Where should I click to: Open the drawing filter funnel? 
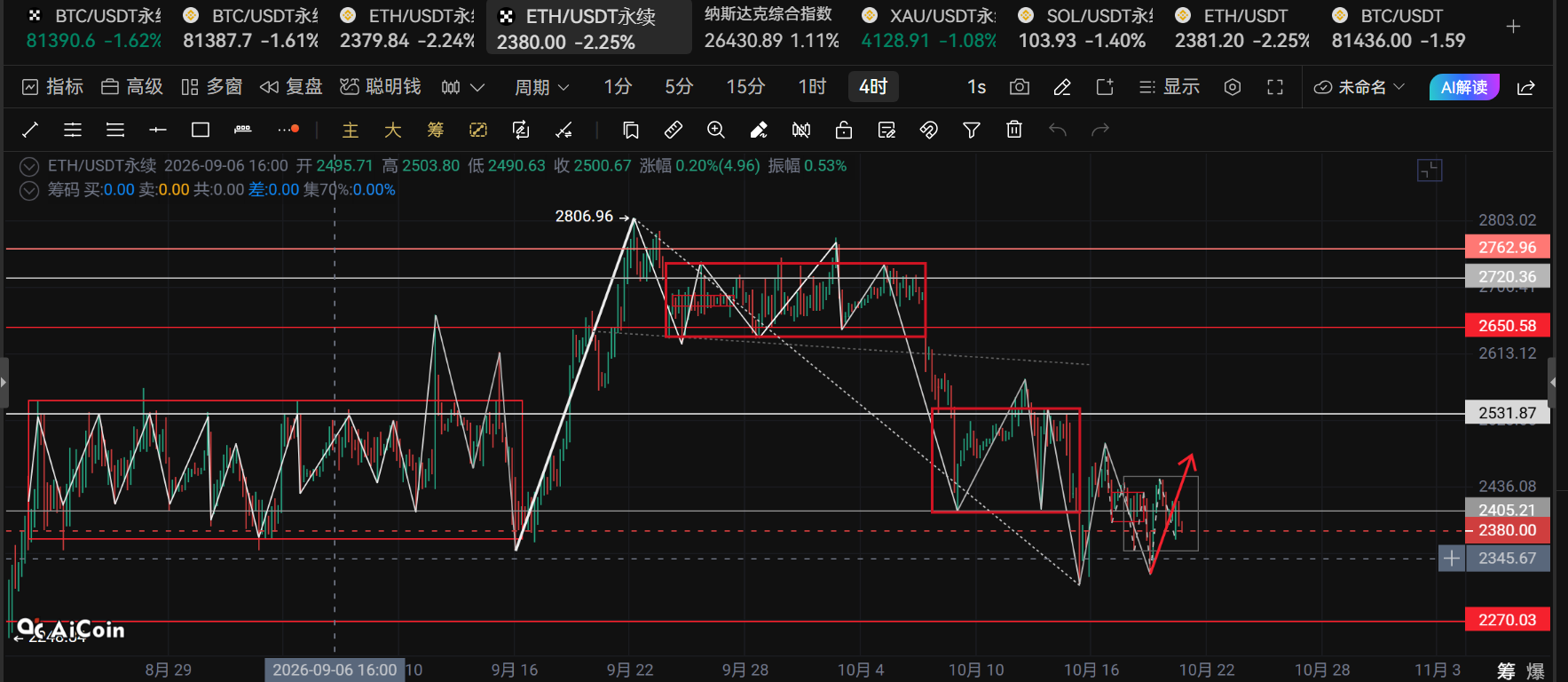[x=972, y=131]
